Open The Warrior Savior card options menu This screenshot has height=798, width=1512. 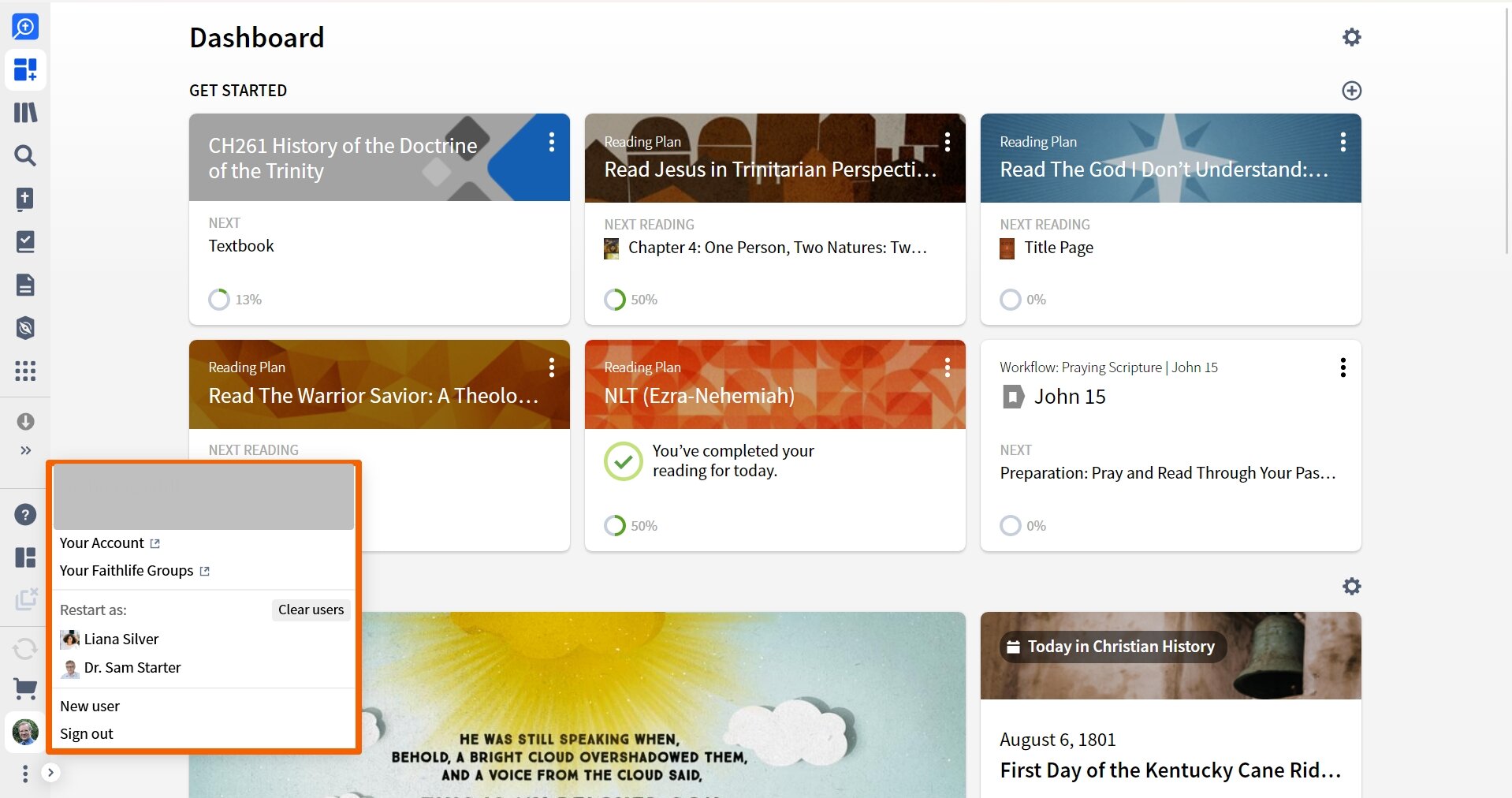point(551,367)
